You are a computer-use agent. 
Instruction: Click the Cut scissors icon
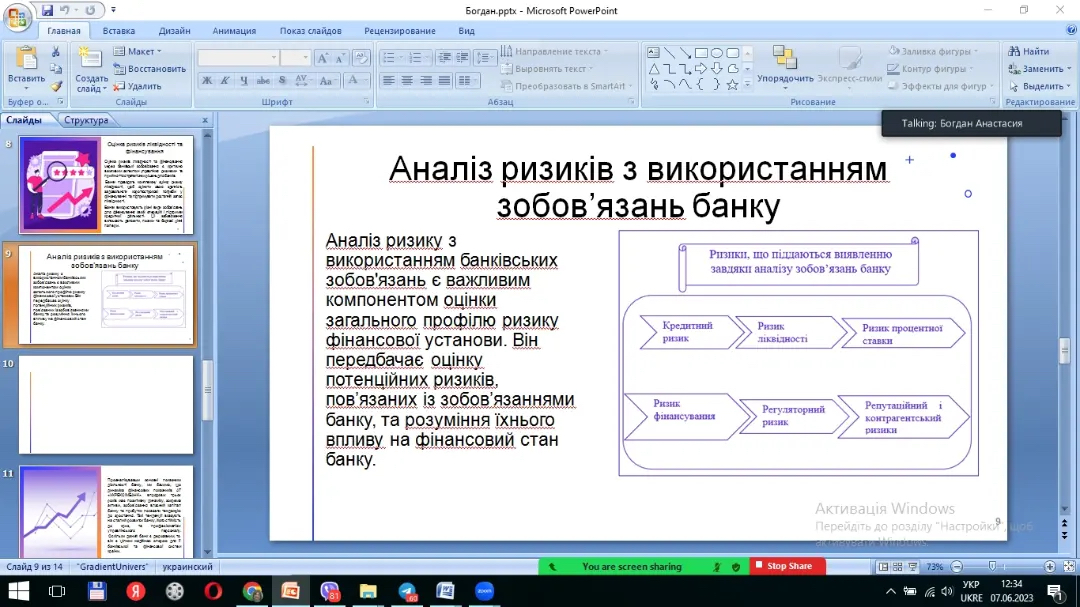pyautogui.click(x=57, y=52)
